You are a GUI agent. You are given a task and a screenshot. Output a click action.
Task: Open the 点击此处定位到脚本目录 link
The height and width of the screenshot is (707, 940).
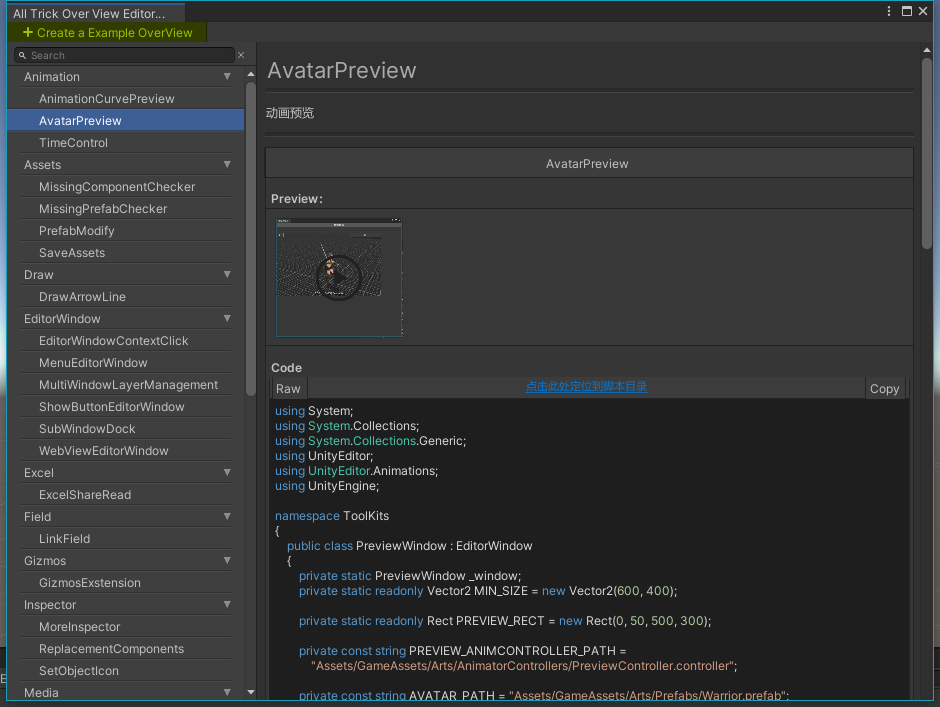click(586, 386)
